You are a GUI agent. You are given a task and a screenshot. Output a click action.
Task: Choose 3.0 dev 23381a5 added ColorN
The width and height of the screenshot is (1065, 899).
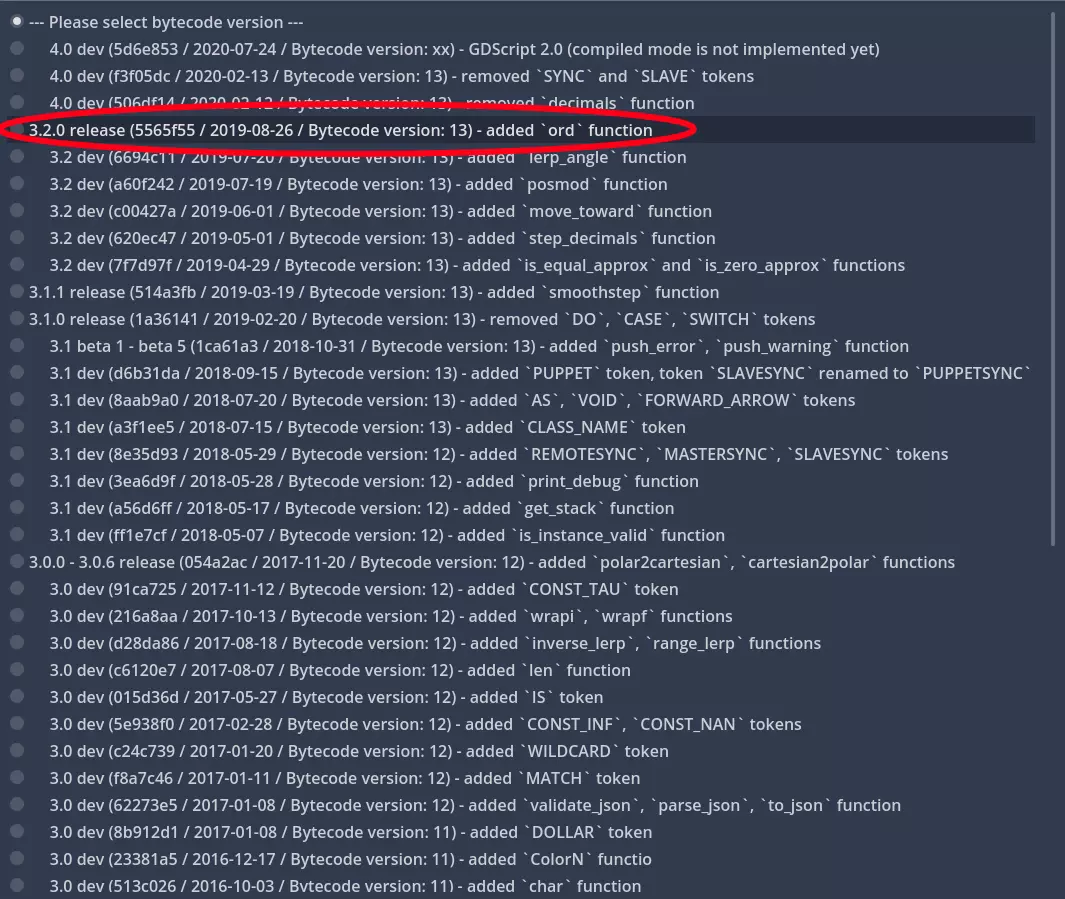522,859
